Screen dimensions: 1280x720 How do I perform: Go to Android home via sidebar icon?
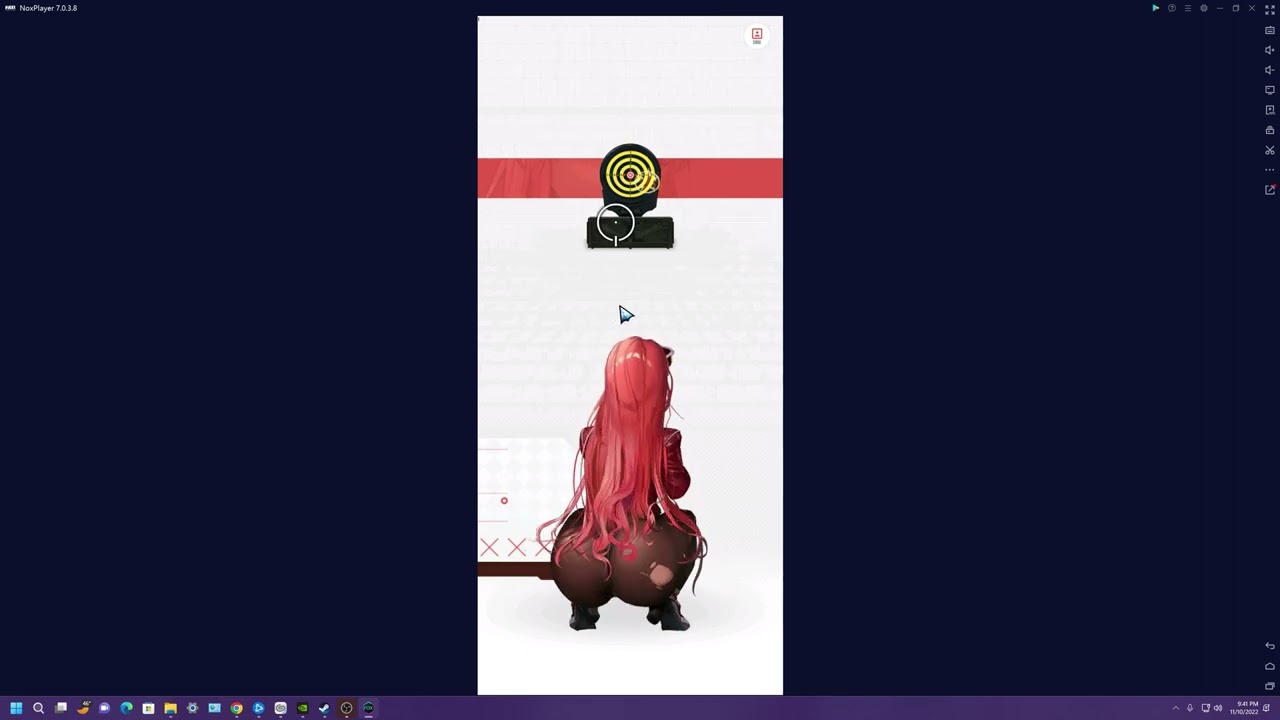point(1270,666)
